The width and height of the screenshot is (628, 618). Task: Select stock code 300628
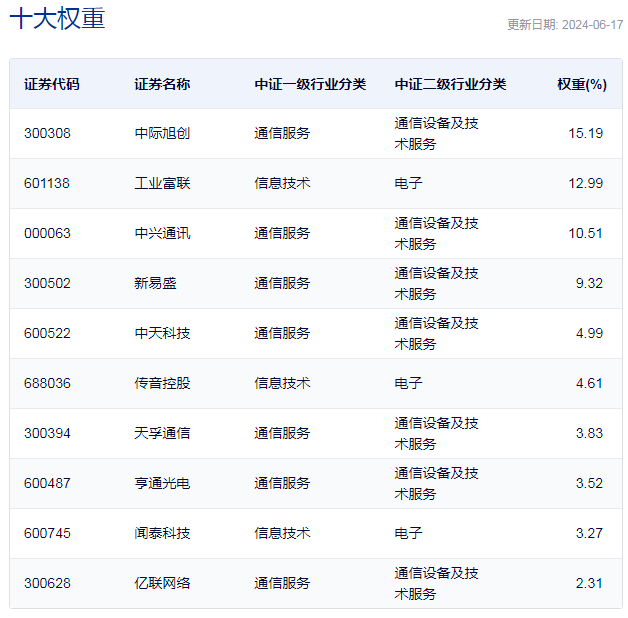click(x=47, y=584)
